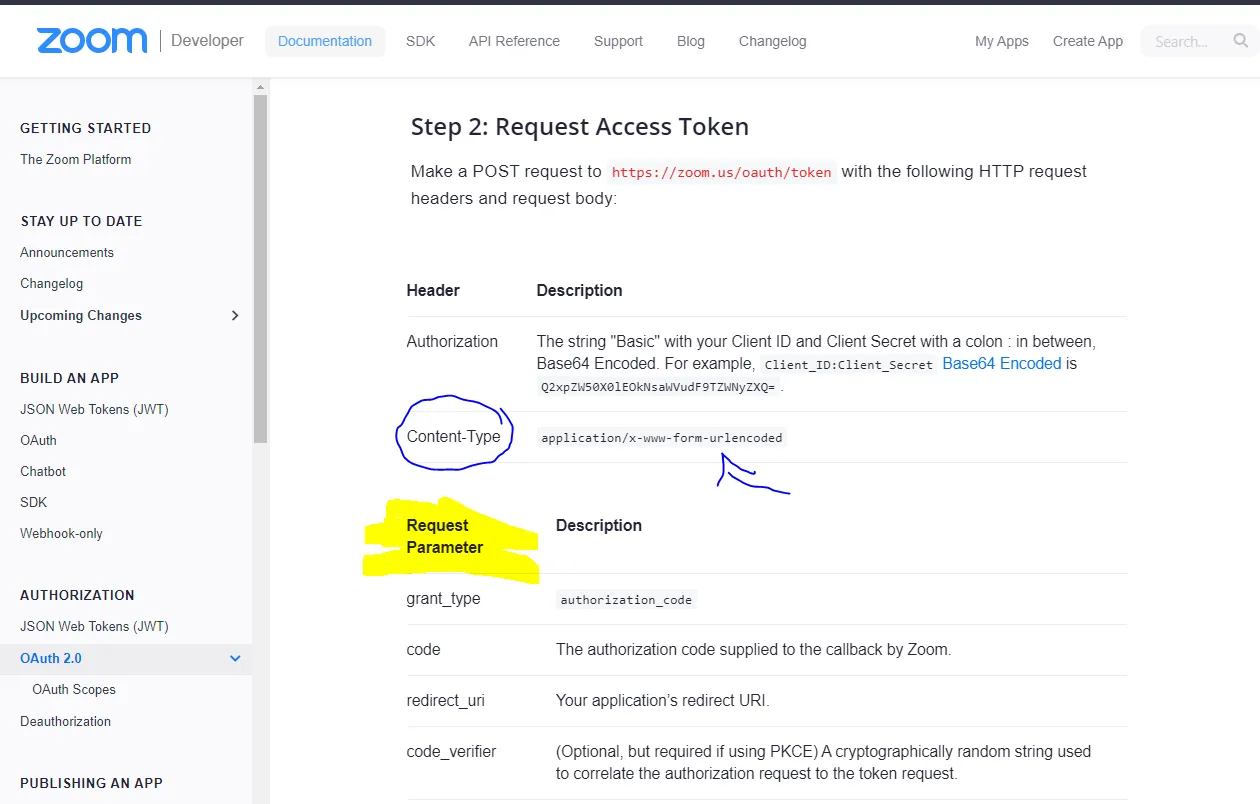Click the sidebar vertical scrollbar
The width and height of the screenshot is (1260, 804).
(261, 270)
